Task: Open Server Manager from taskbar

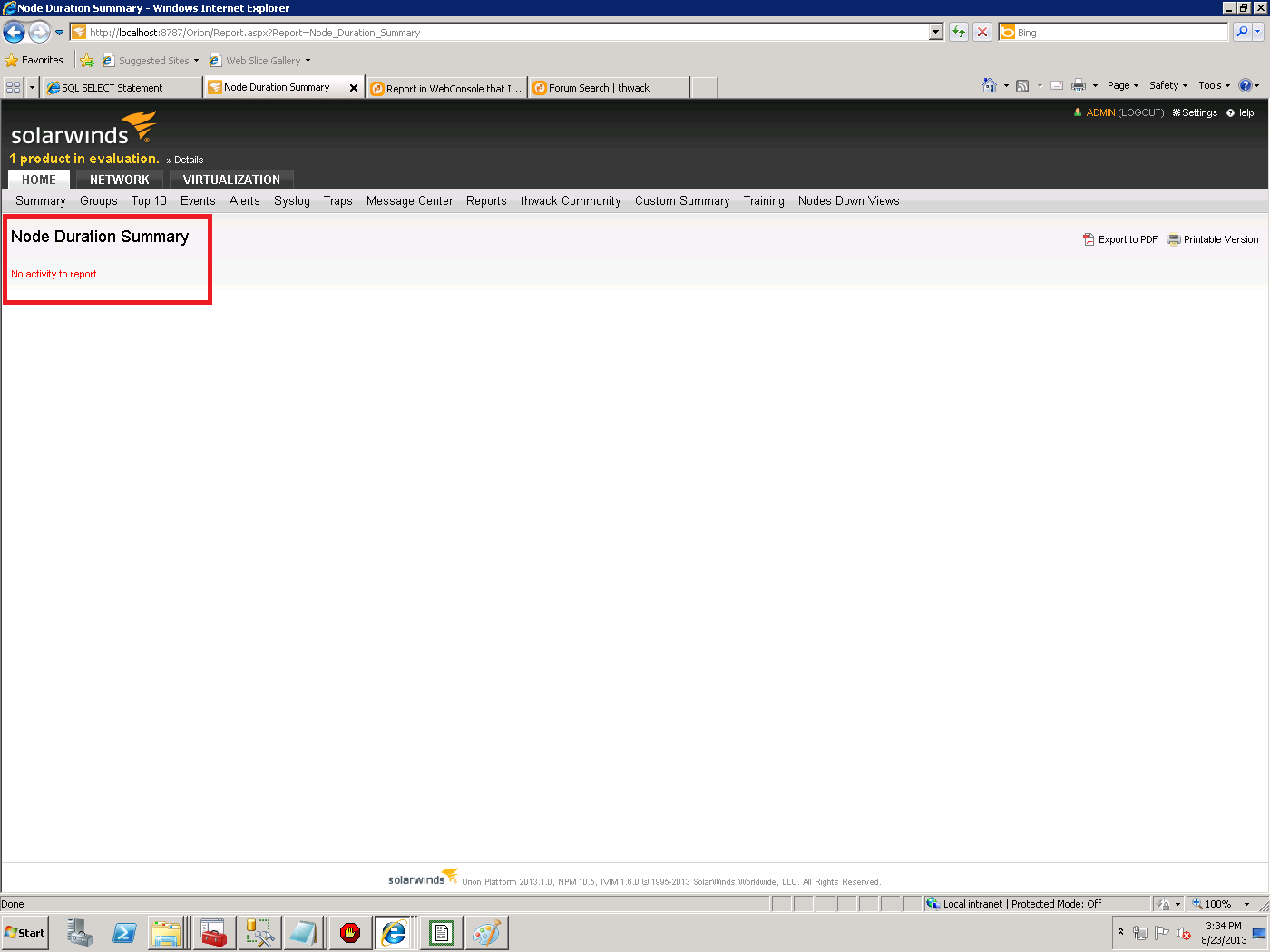Action: coord(79,932)
